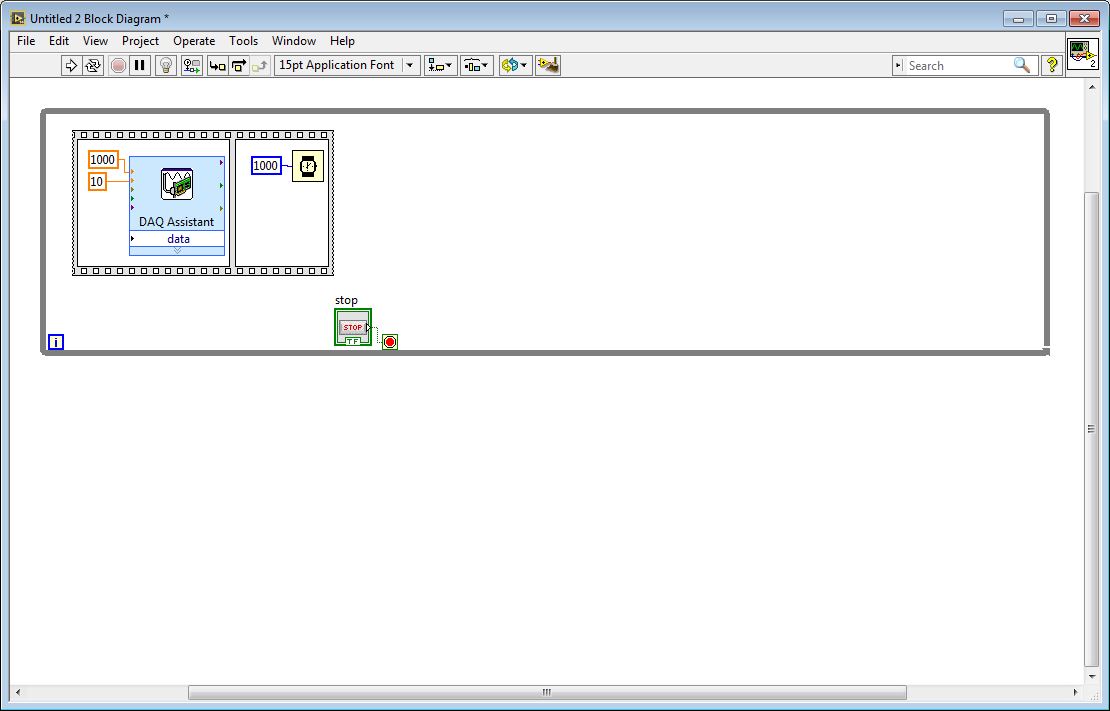Click scroll down arrow
Viewport: 1110px width, 711px height.
(x=1091, y=676)
